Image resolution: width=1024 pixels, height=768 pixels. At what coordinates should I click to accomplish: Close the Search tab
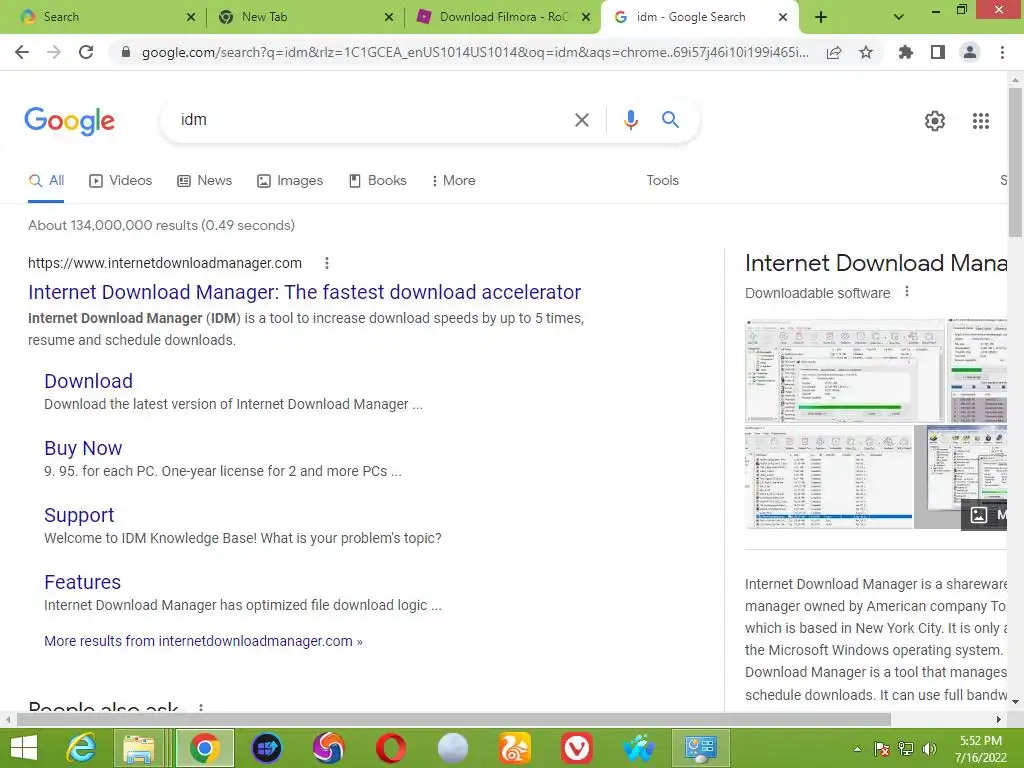click(x=191, y=17)
